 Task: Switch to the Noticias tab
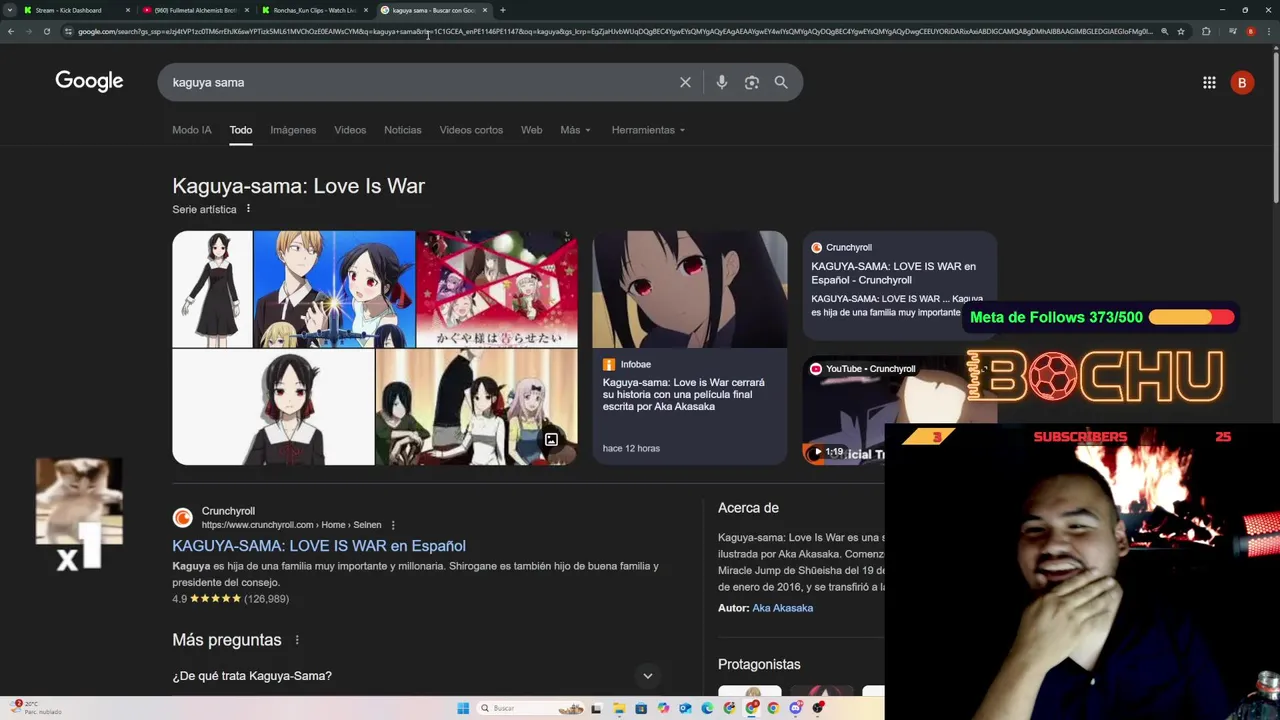403,130
